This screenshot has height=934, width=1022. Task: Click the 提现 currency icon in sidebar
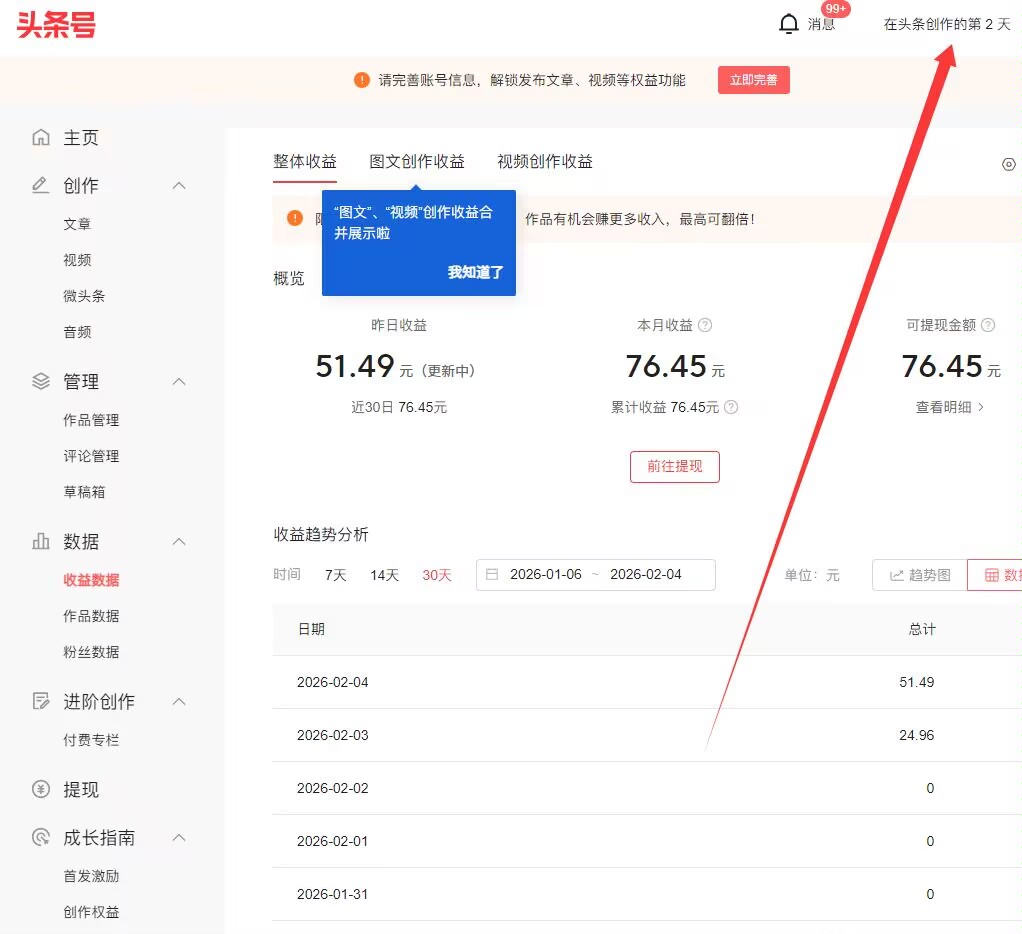(39, 789)
